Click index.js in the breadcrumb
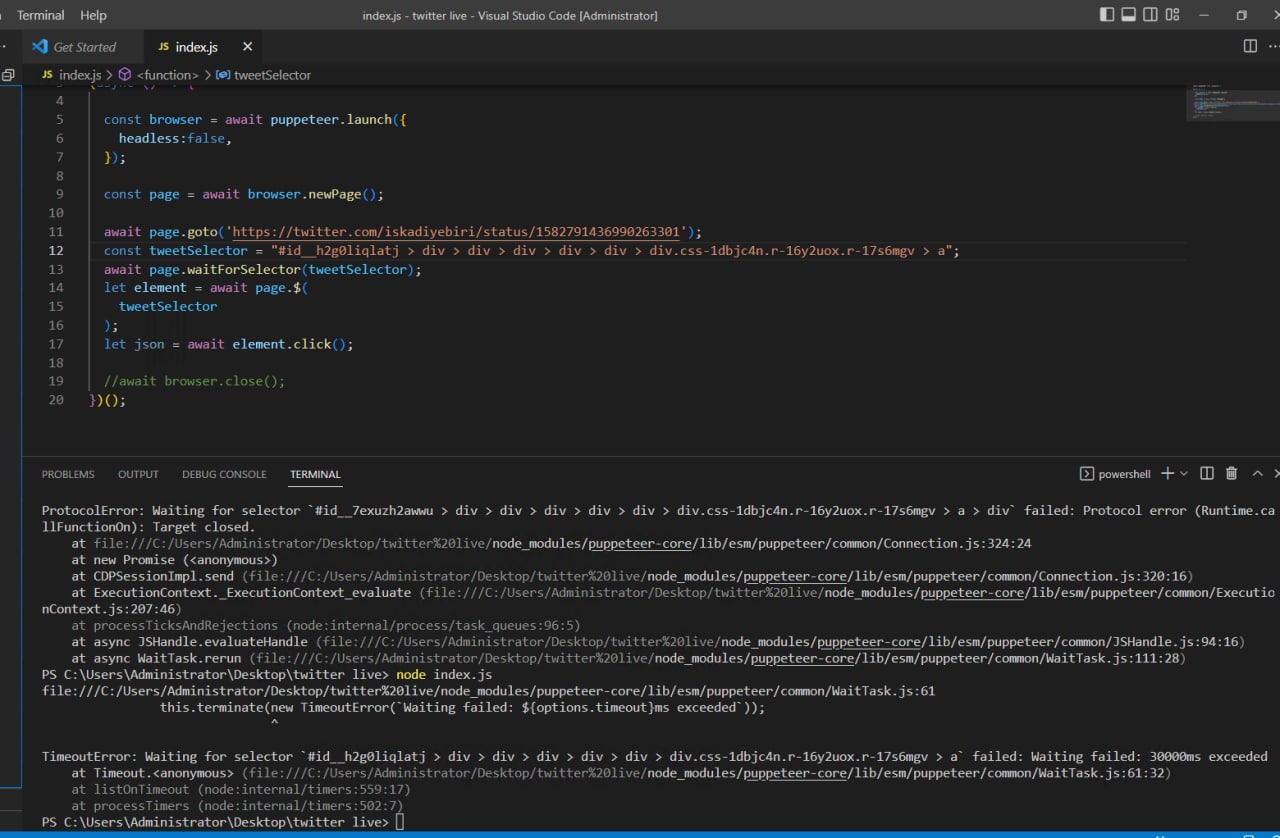Screen dimensions: 1280x838 (80, 75)
